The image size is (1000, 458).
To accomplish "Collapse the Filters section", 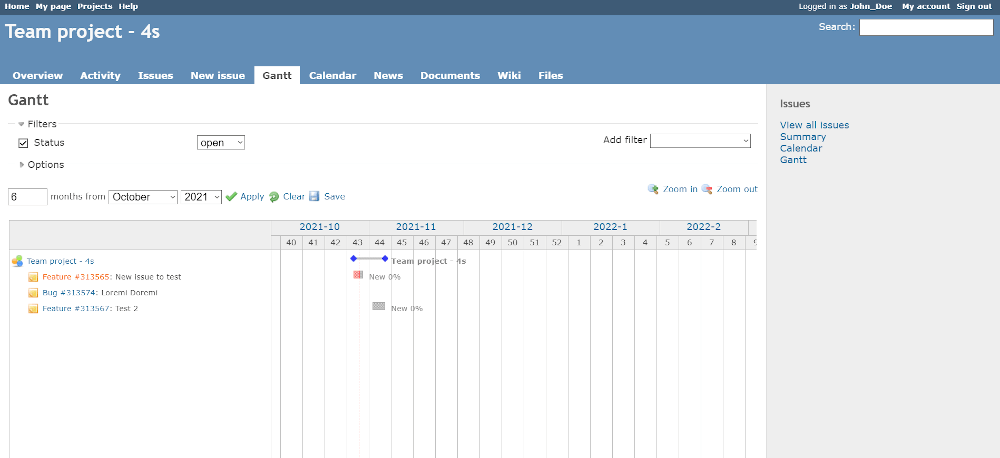I will click(x=21, y=124).
